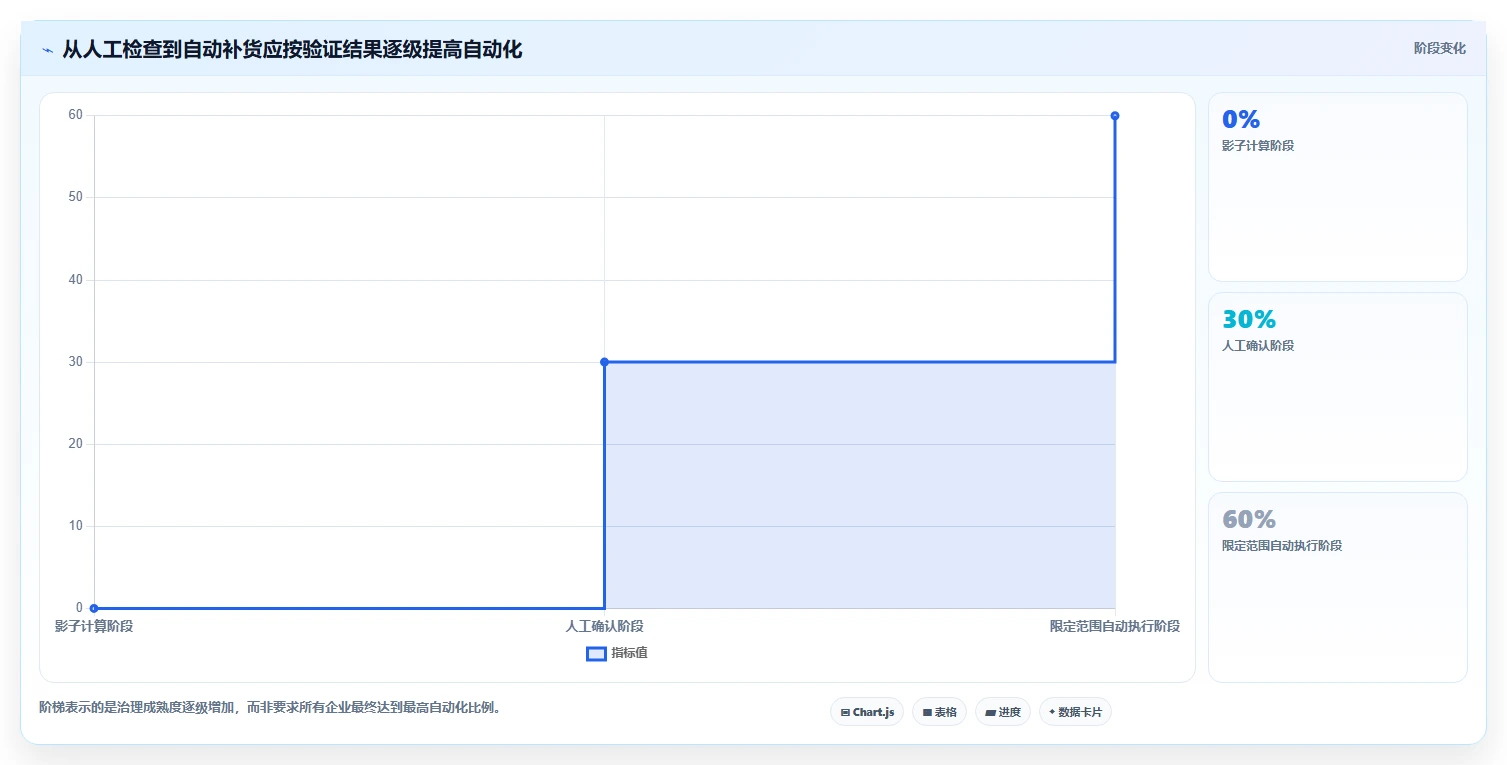Viewport: 1507px width, 765px height.
Task: Select the data point at value 0
Action: pos(94,608)
